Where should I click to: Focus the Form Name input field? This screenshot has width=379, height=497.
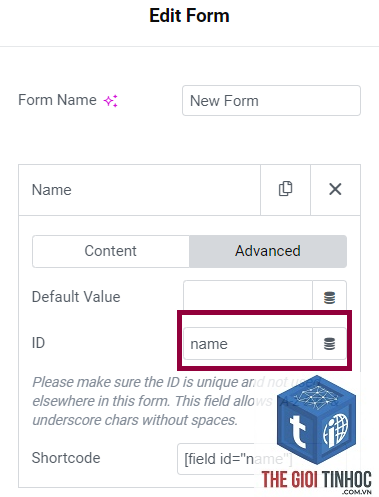pyautogui.click(x=271, y=101)
